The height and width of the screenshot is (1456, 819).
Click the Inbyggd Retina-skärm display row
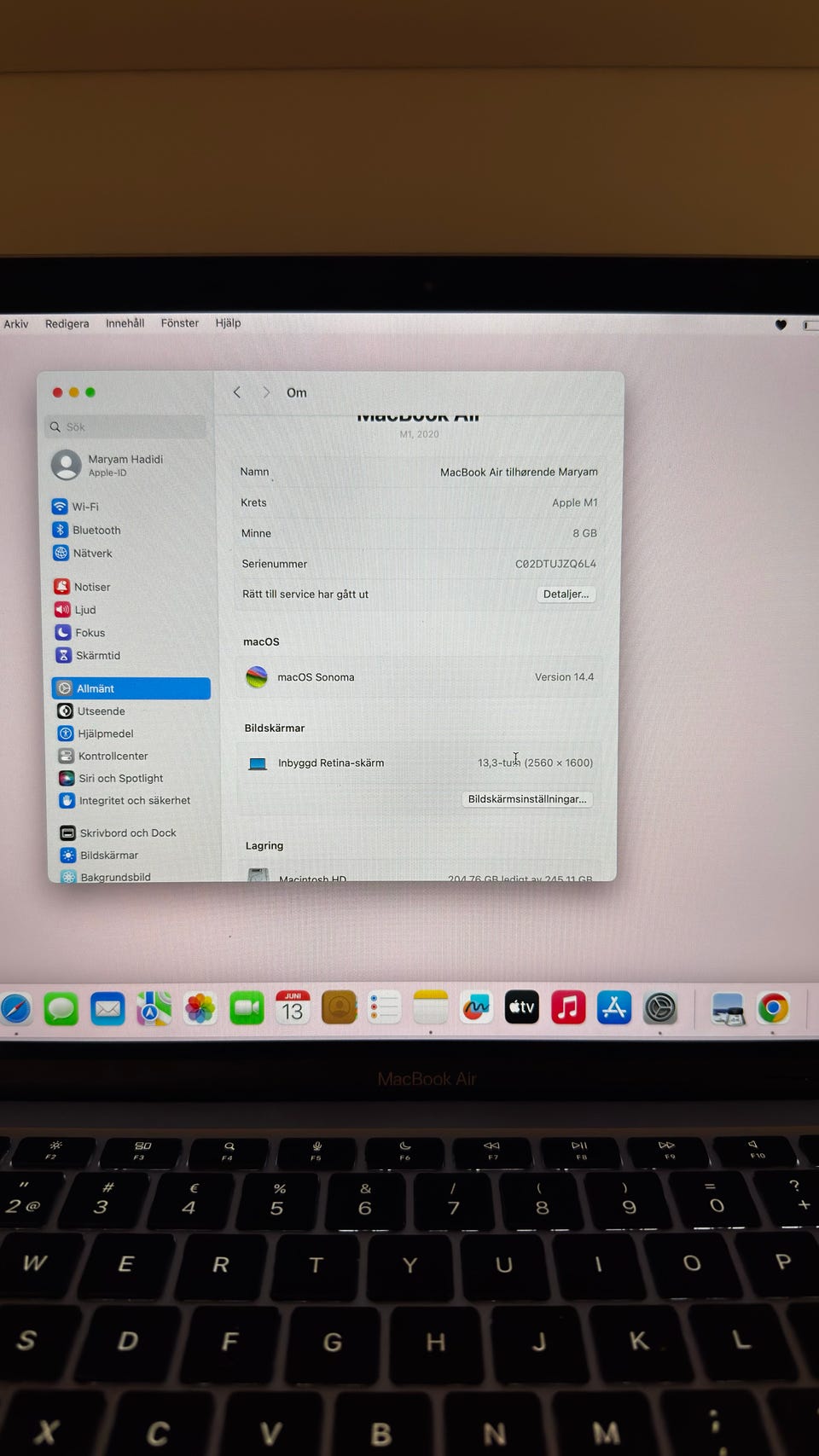coord(419,763)
